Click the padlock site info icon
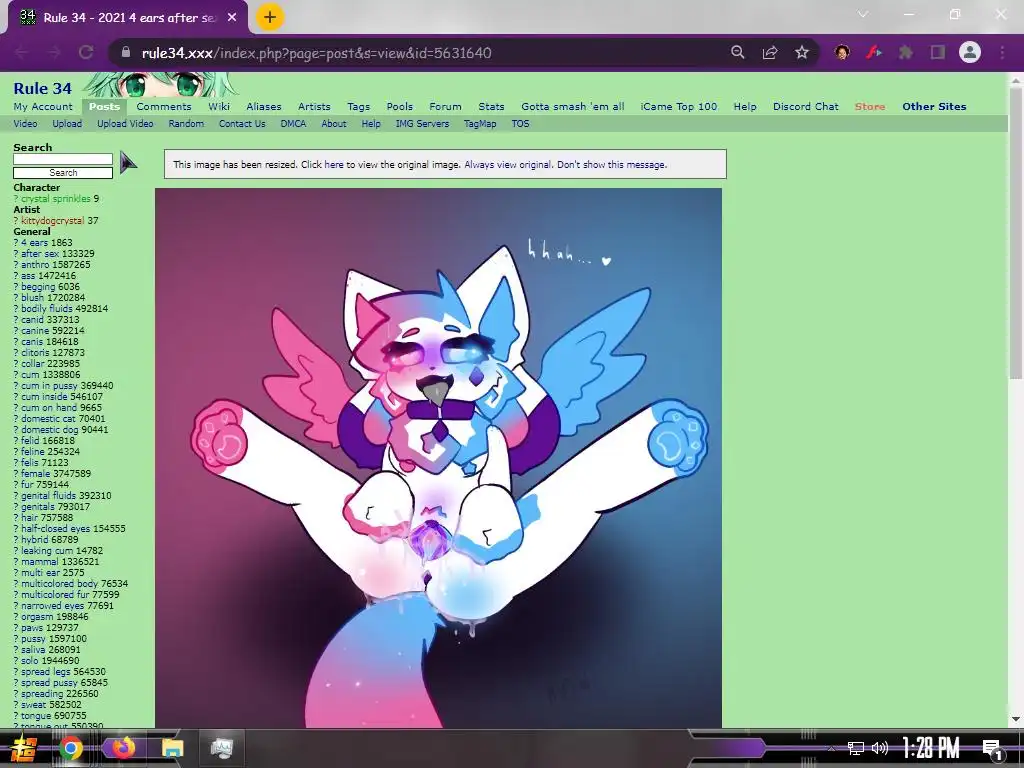This screenshot has width=1024, height=768. pos(126,52)
